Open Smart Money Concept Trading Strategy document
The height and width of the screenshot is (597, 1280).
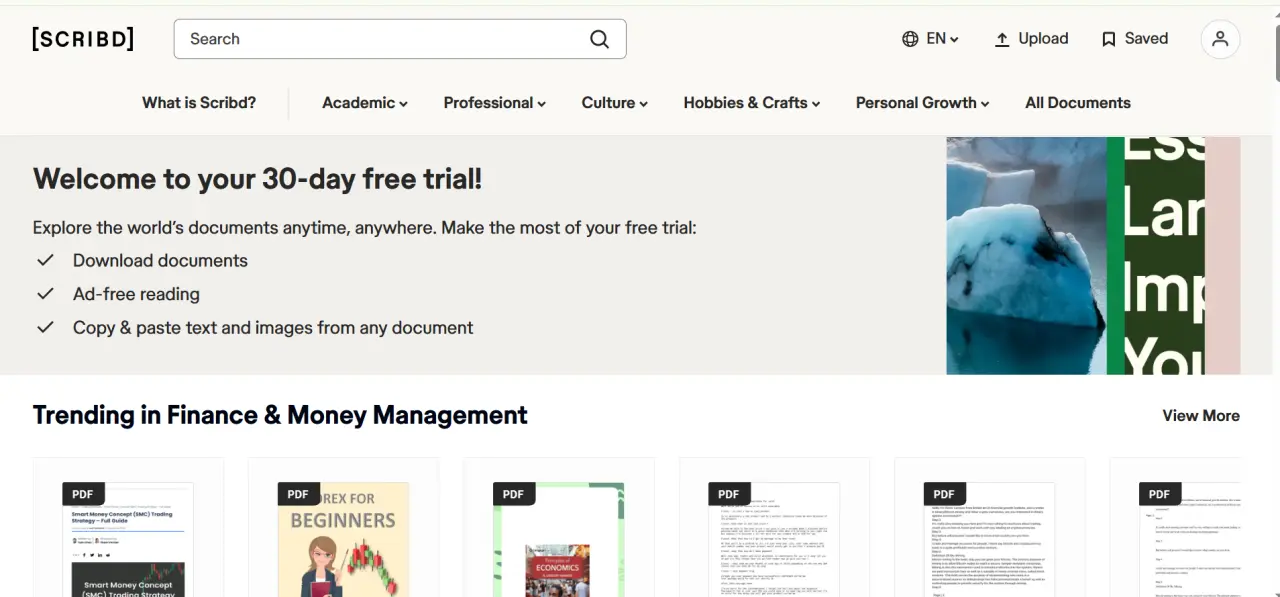(128, 540)
